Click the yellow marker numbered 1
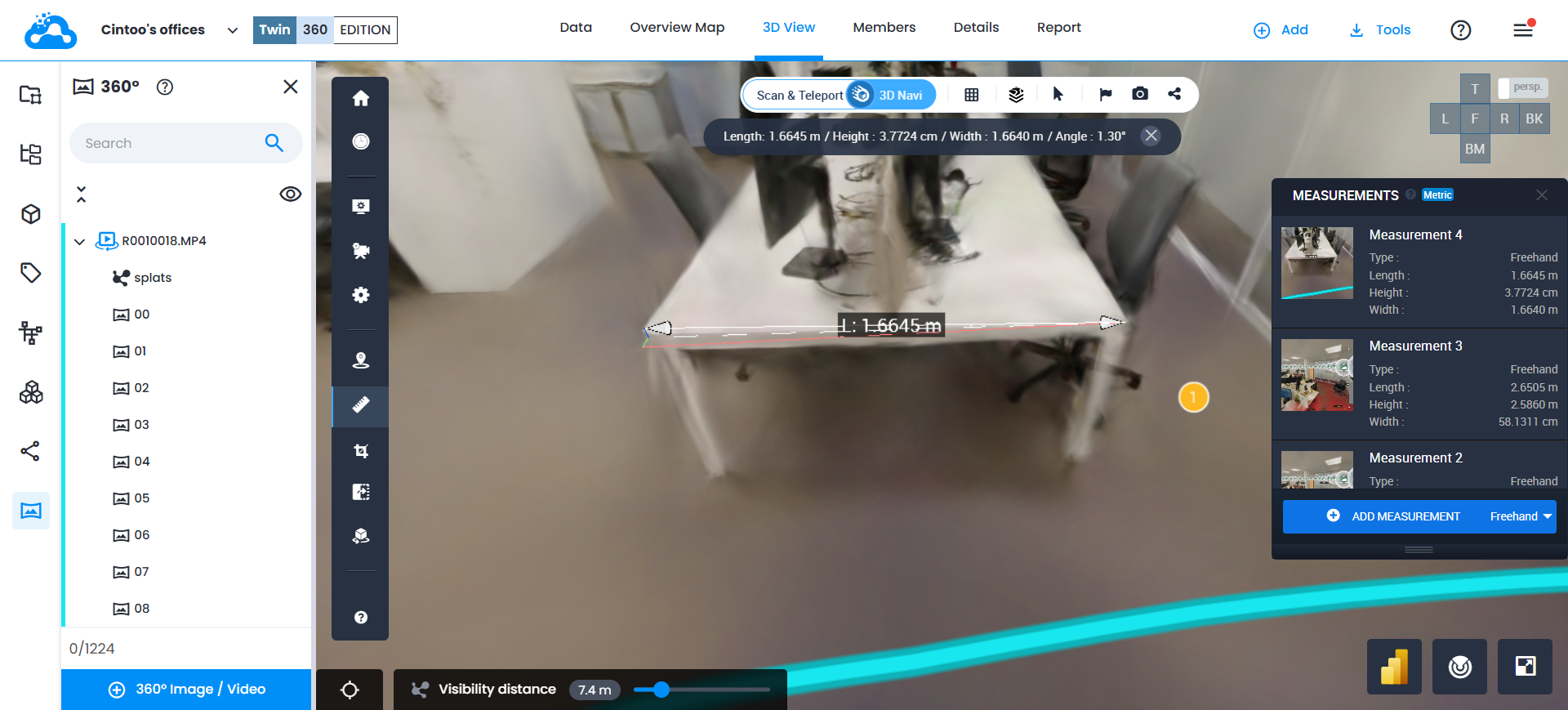 click(1193, 398)
